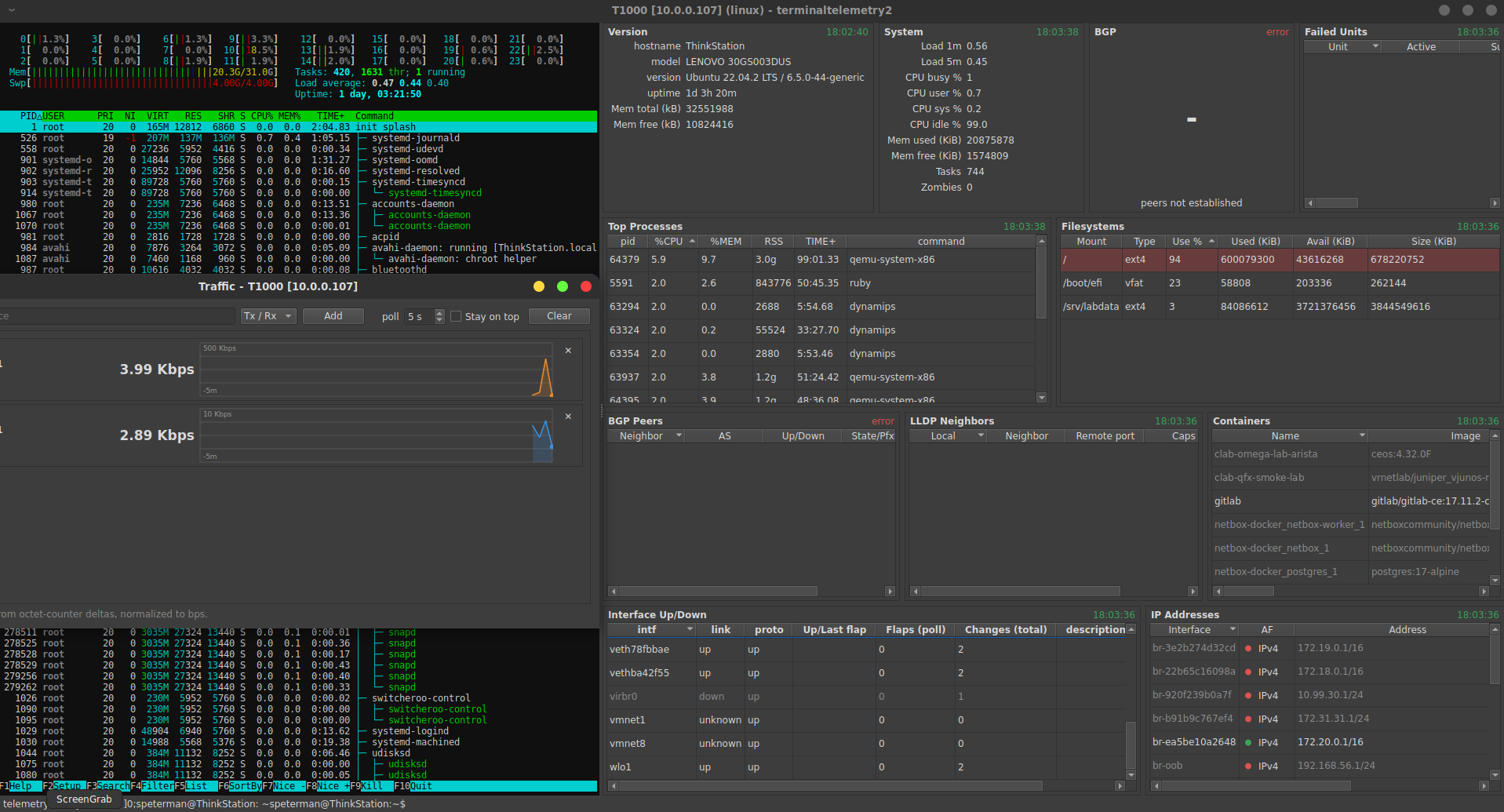The image size is (1504, 812).
Task: Open Name column dropdown in Containers
Action: 1362,436
